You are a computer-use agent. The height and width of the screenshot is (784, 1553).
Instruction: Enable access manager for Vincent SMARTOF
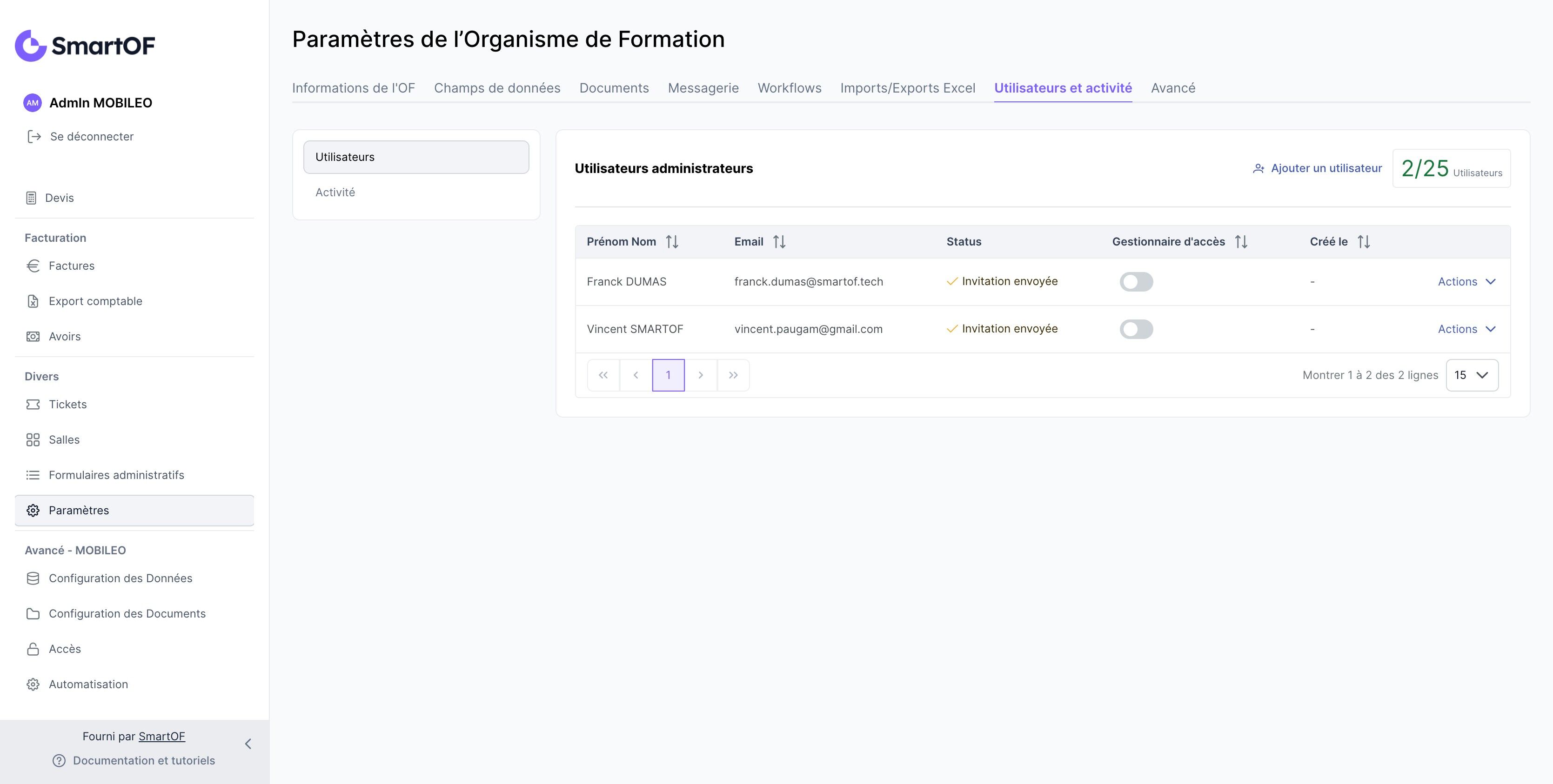(1136, 329)
